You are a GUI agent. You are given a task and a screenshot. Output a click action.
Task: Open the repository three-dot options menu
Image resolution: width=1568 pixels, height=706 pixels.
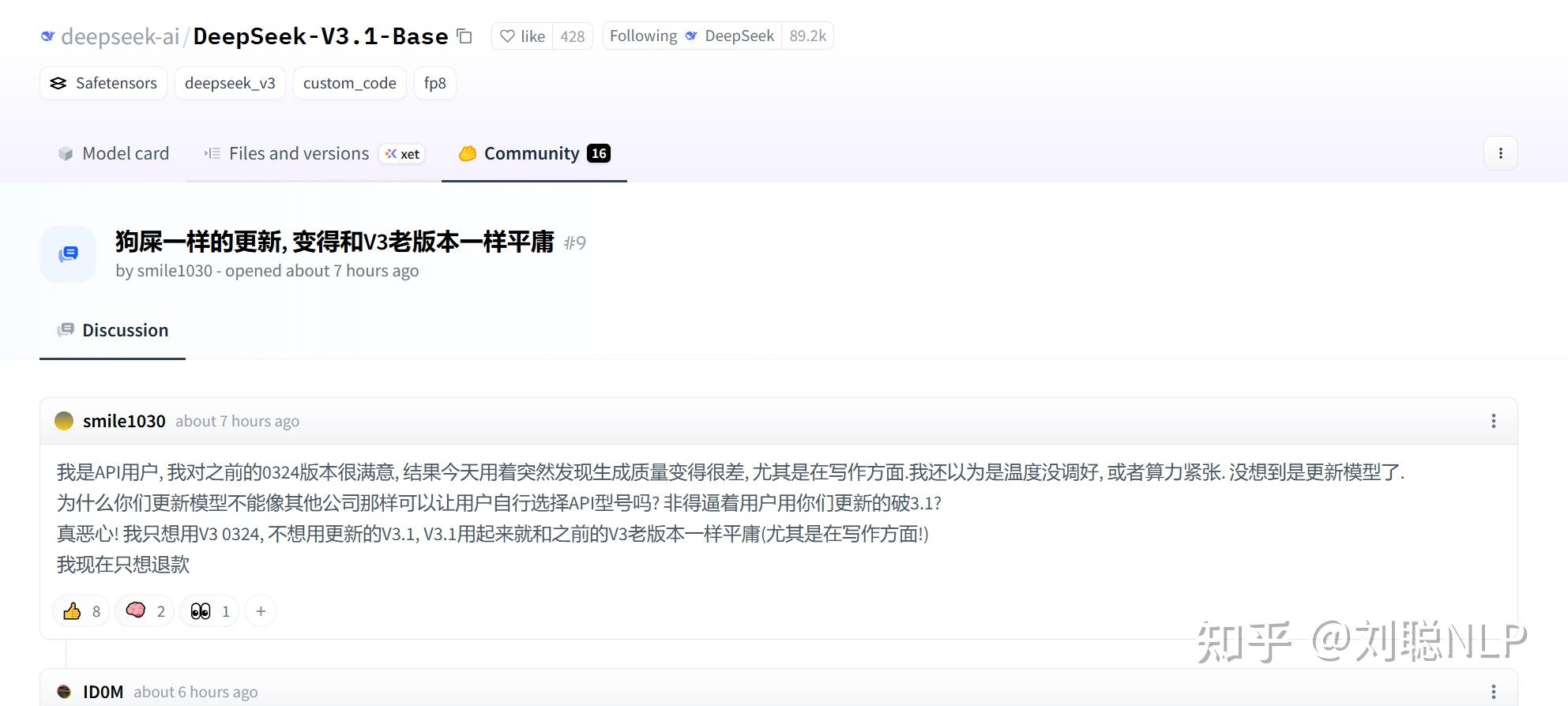click(1501, 153)
